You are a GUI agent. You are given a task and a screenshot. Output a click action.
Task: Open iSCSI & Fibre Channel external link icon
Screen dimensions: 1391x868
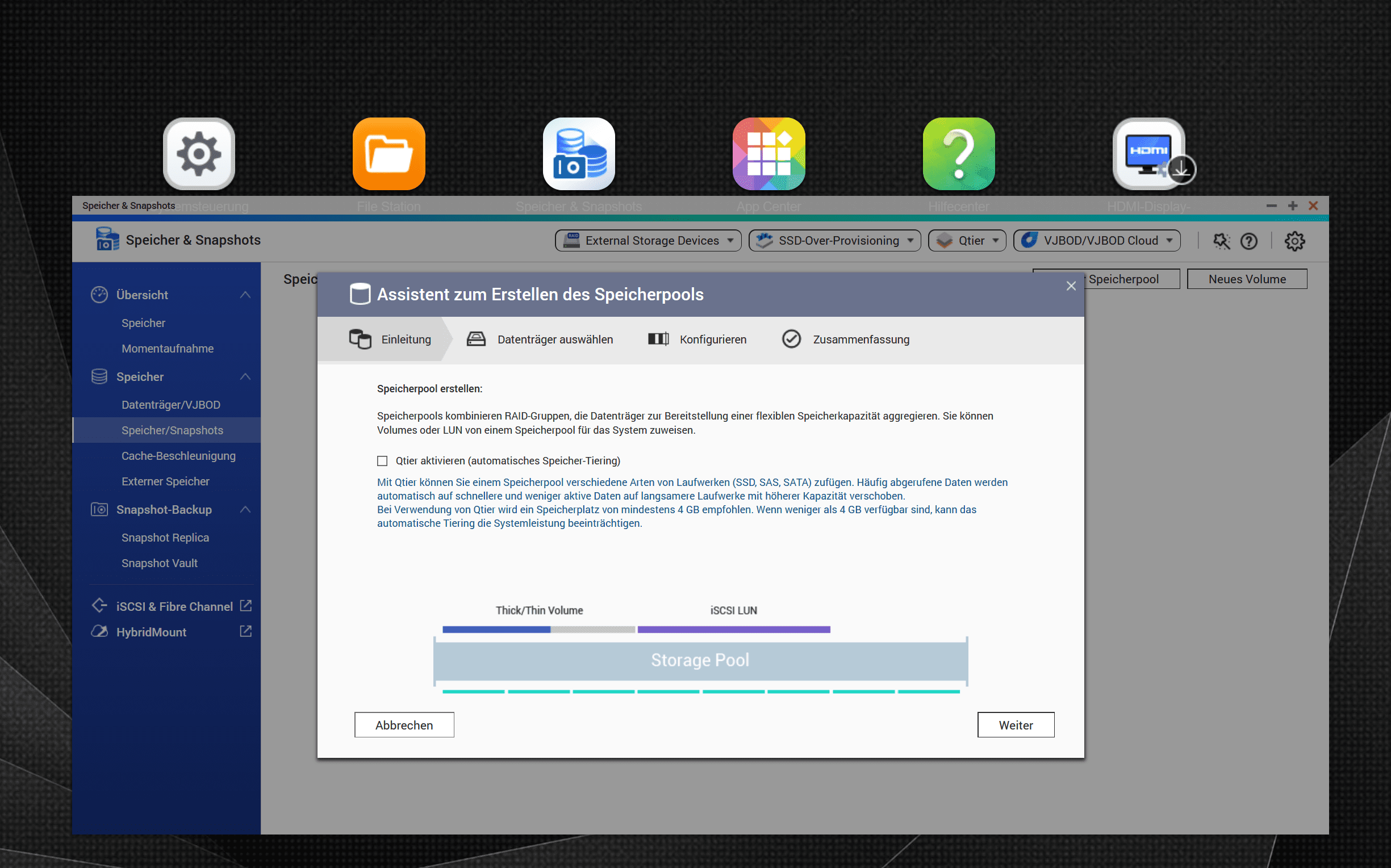[246, 606]
